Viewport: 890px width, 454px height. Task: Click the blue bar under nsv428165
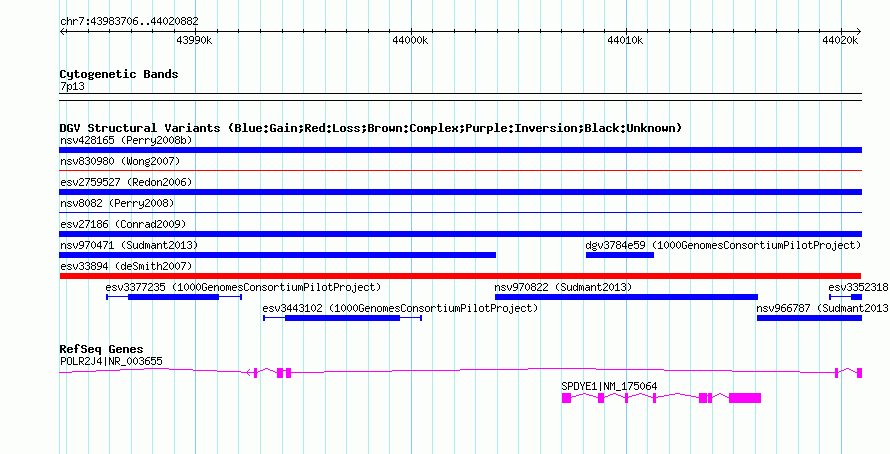click(460, 150)
